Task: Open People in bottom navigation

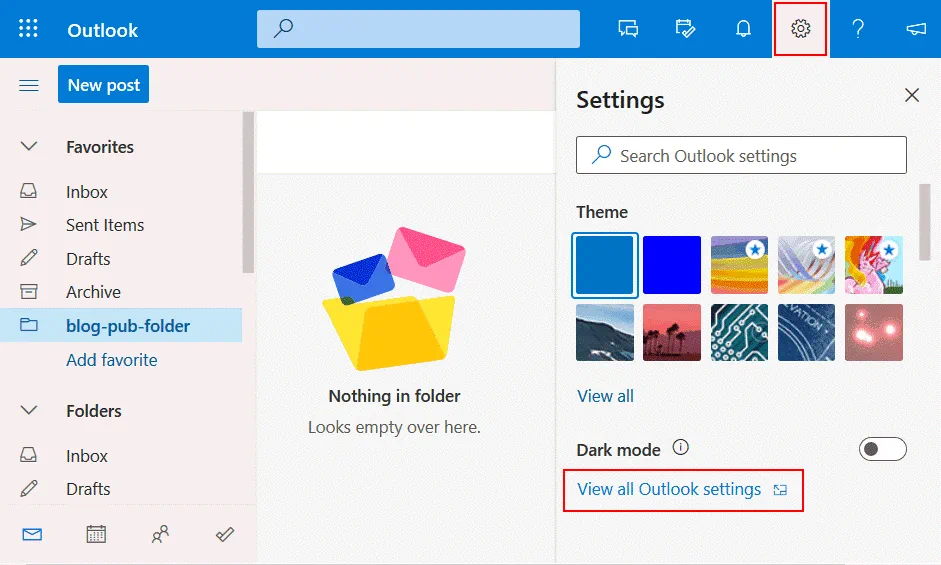Action: tap(160, 535)
